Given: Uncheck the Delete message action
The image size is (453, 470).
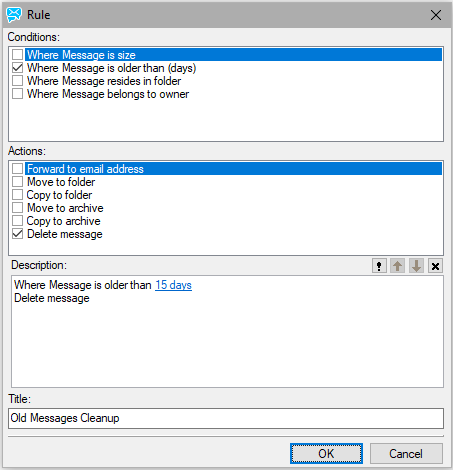Looking at the screenshot, I should (17, 234).
